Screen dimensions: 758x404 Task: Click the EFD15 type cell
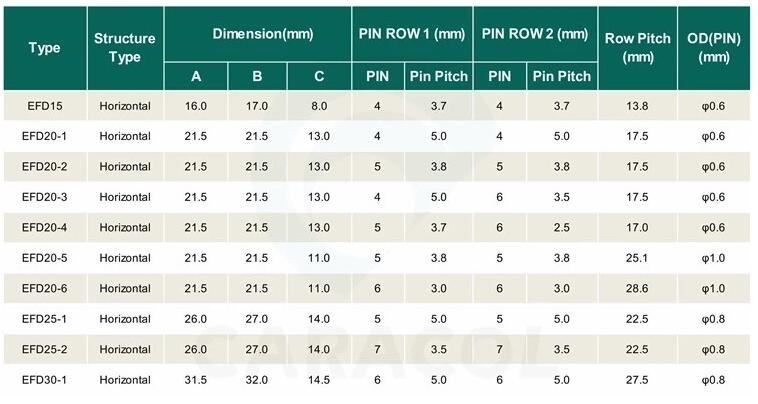pos(44,105)
